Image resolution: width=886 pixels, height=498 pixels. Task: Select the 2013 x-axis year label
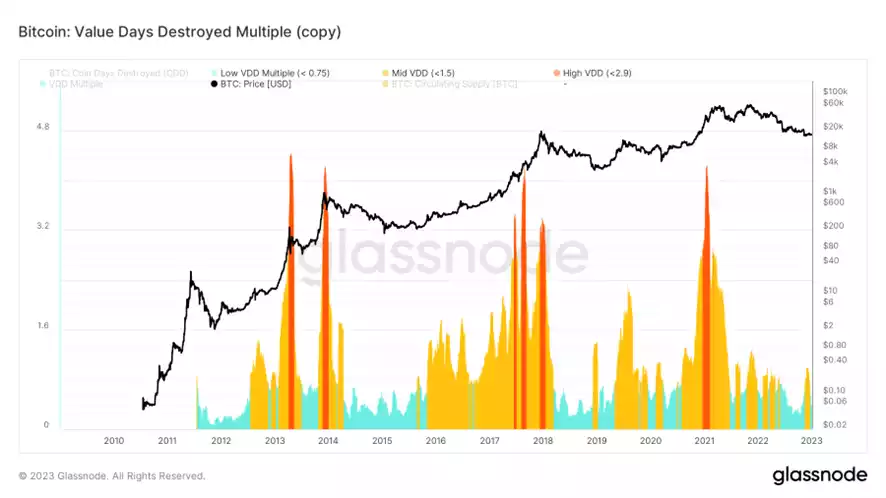275,440
